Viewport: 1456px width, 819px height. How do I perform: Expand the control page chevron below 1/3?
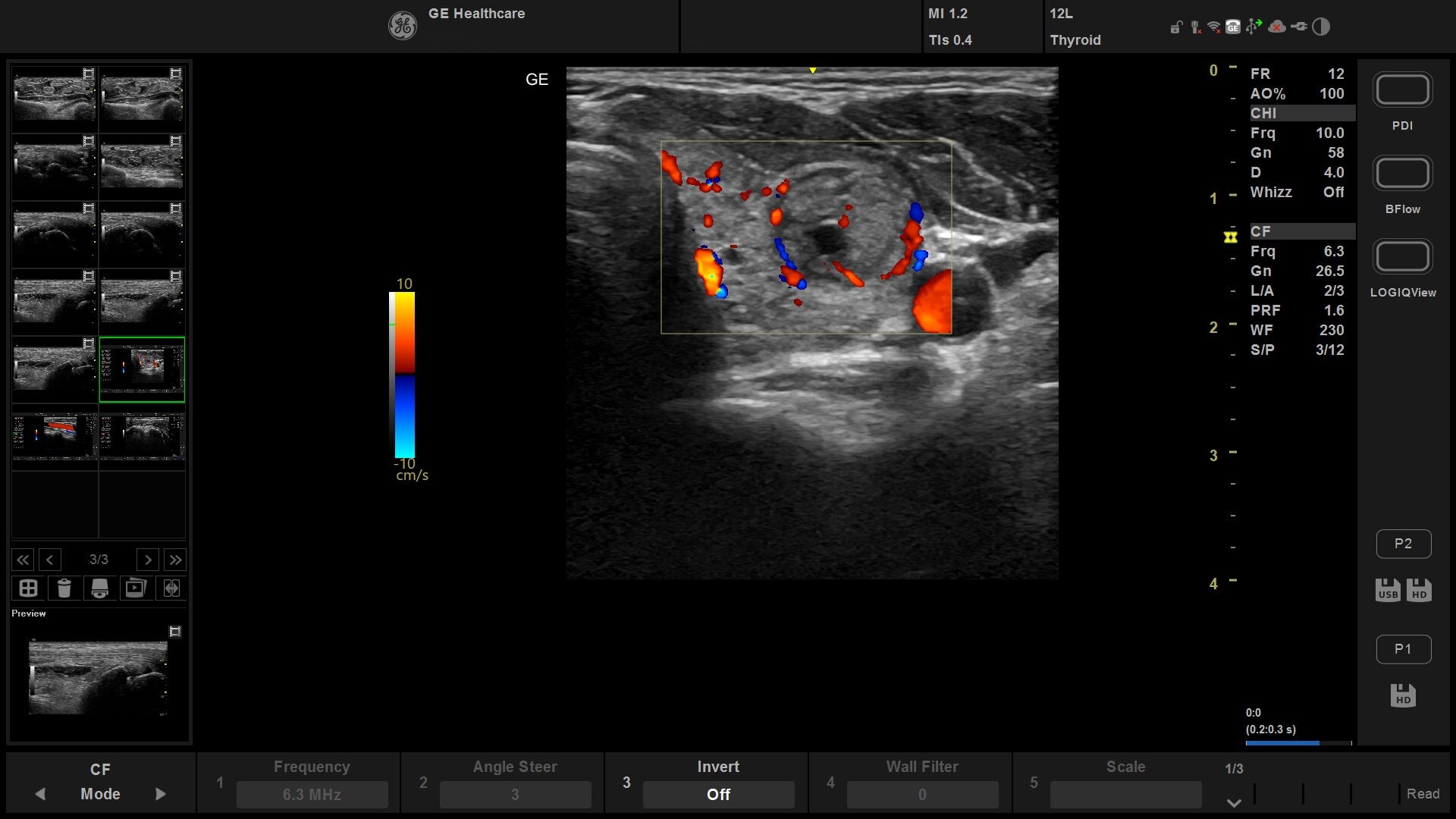pyautogui.click(x=1234, y=802)
